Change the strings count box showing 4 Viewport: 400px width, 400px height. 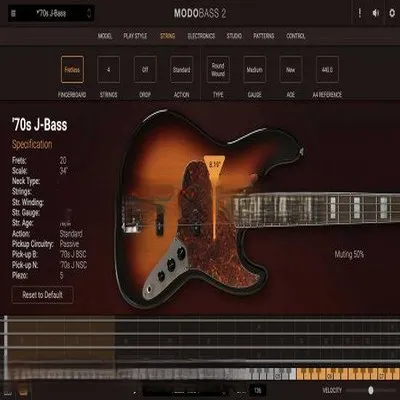point(109,70)
